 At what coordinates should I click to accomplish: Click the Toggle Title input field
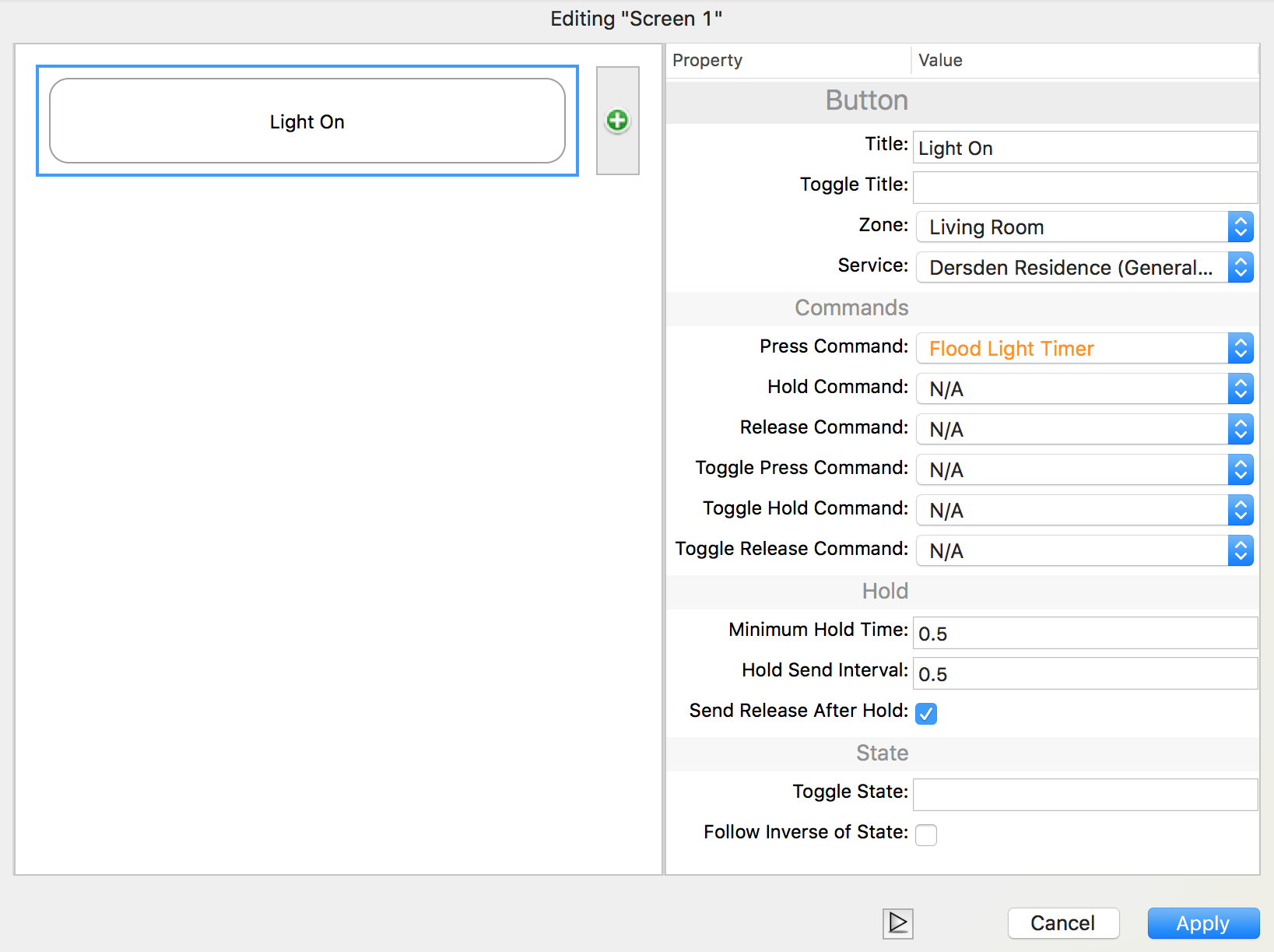coord(1084,188)
